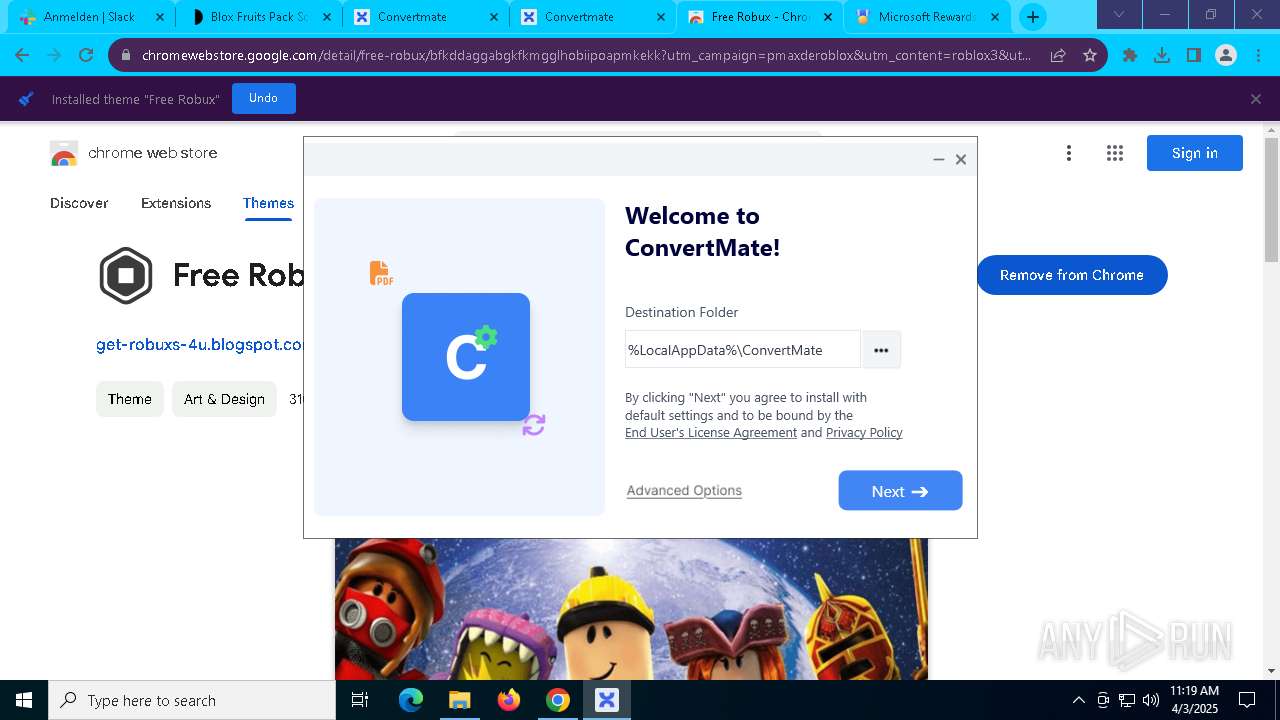The image size is (1280, 720).
Task: Launch Firefox from taskbar
Action: [509, 700]
